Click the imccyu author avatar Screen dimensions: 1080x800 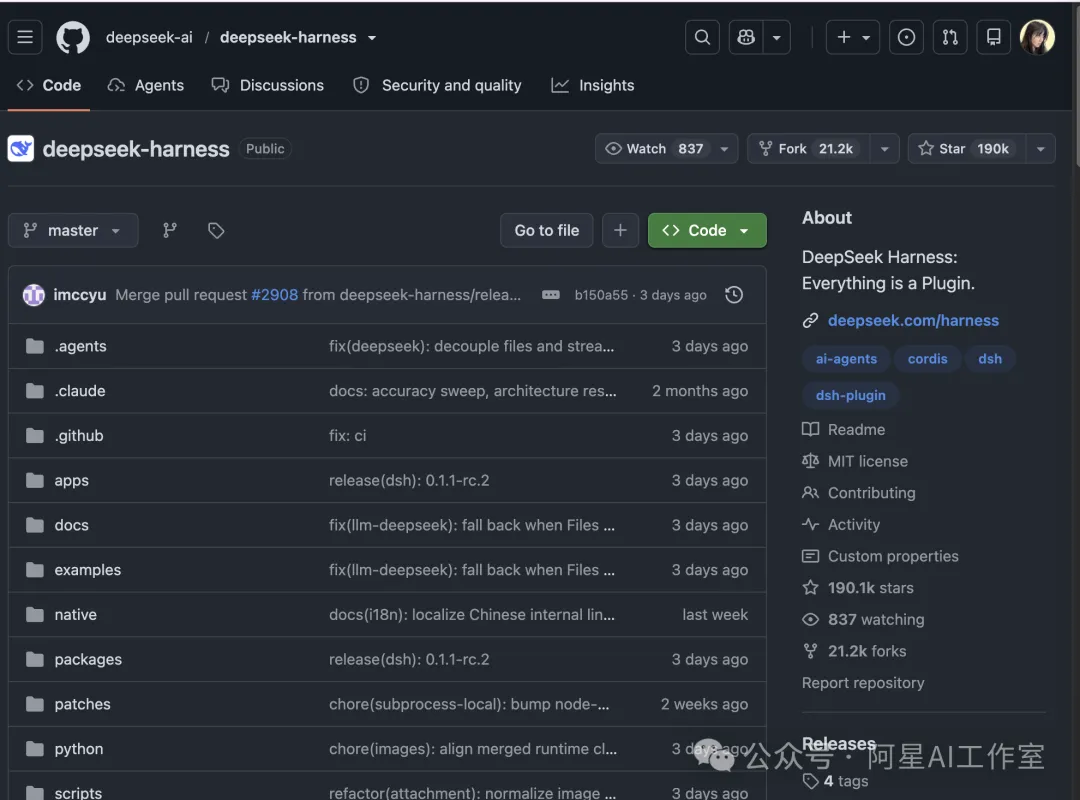click(34, 295)
